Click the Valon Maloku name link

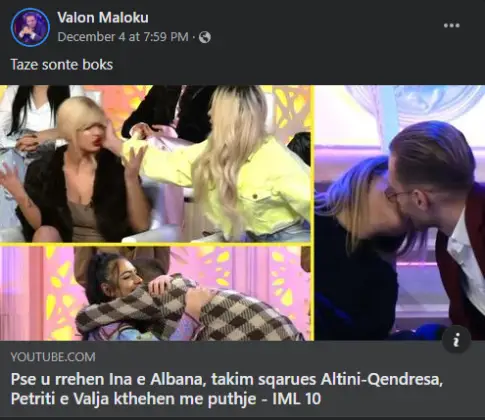[x=103, y=17]
